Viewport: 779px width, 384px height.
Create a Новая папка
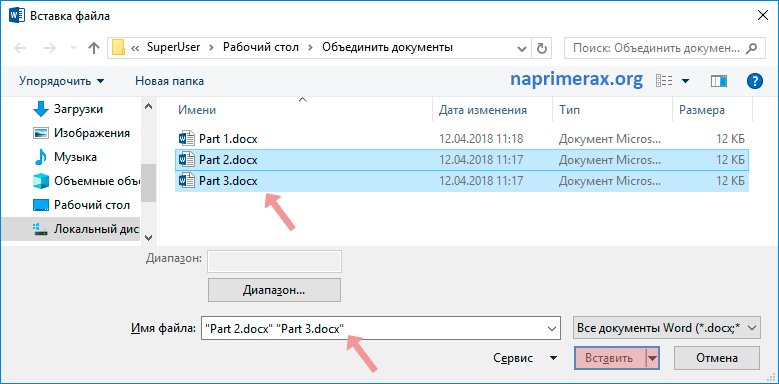click(x=169, y=81)
